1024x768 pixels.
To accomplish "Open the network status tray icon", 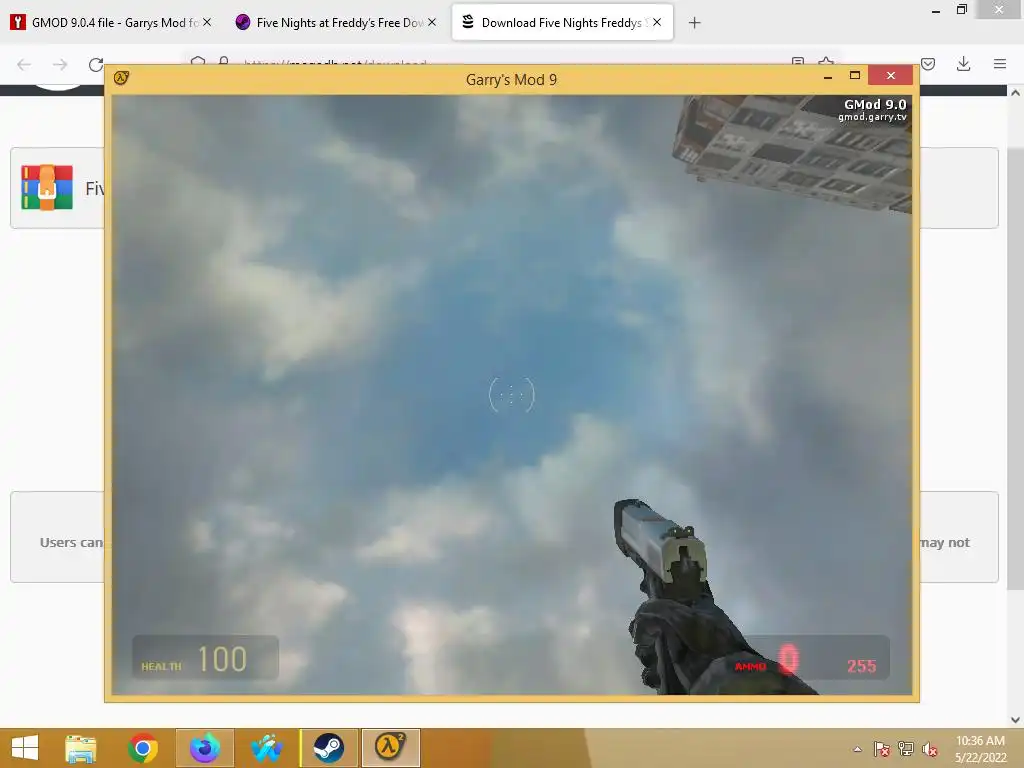I will click(906, 749).
